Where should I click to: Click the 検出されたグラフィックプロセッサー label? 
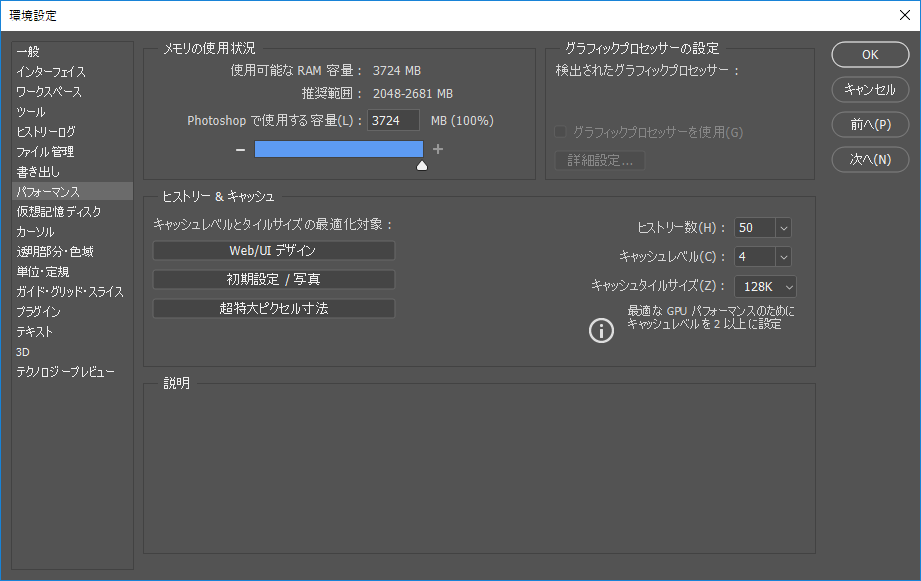coord(647,70)
